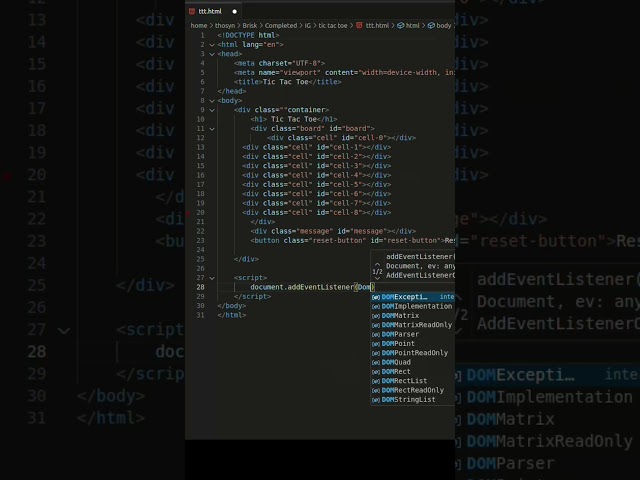640x480 pixels.
Task: Collapse the html tag fold on line 2
Action: pos(212,45)
